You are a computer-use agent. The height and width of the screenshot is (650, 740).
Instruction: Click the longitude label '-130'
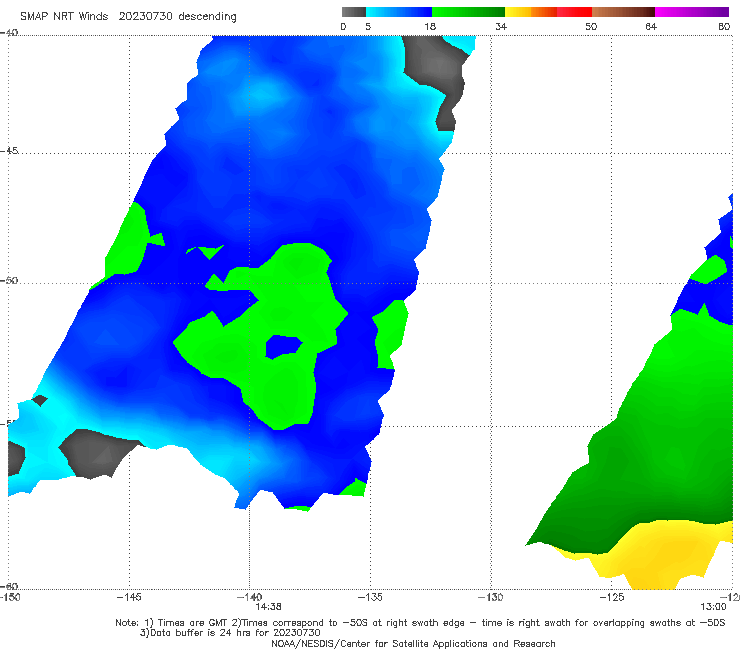[x=490, y=597]
